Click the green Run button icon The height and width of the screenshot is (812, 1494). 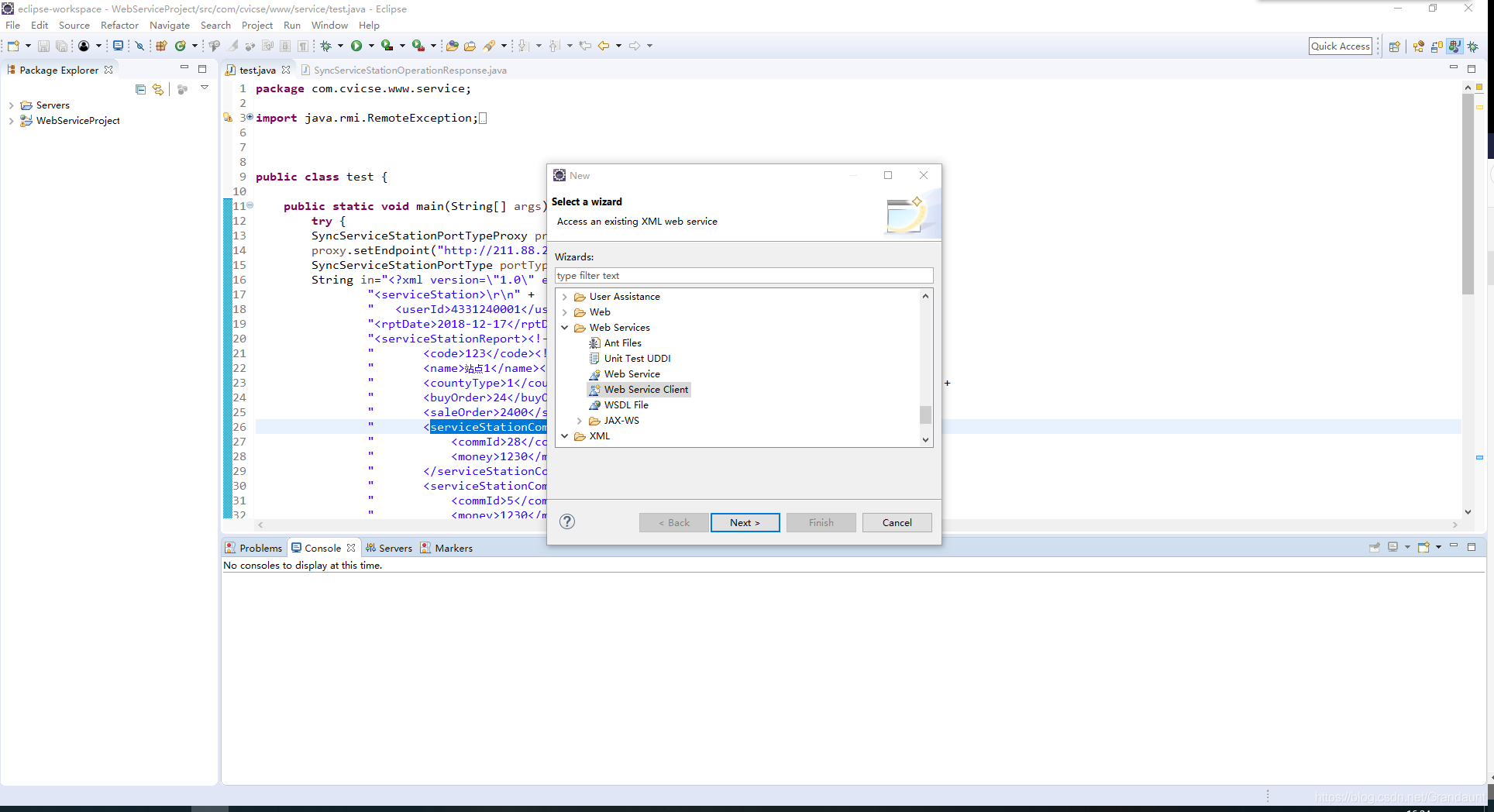point(356,46)
